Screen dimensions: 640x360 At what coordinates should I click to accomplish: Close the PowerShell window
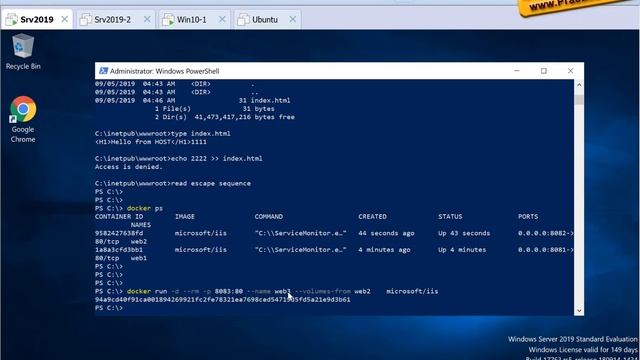click(x=570, y=71)
